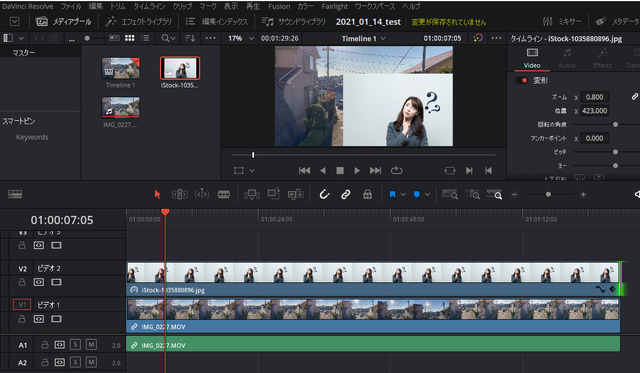Open the ミキサー panel
The width and height of the screenshot is (640, 373).
click(x=562, y=22)
